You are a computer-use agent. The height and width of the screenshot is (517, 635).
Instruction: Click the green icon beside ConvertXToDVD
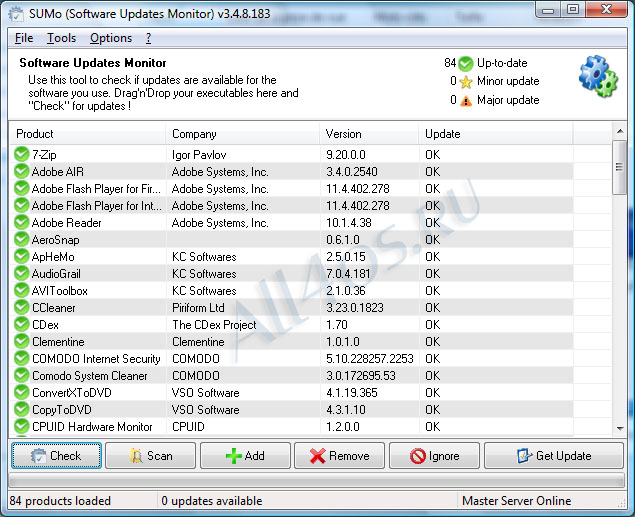[x=21, y=392]
